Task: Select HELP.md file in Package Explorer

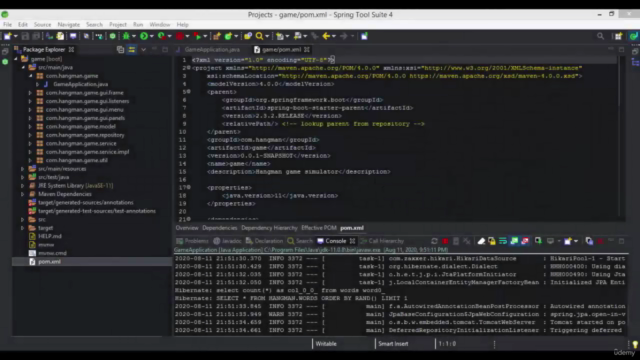Action: (x=50, y=236)
